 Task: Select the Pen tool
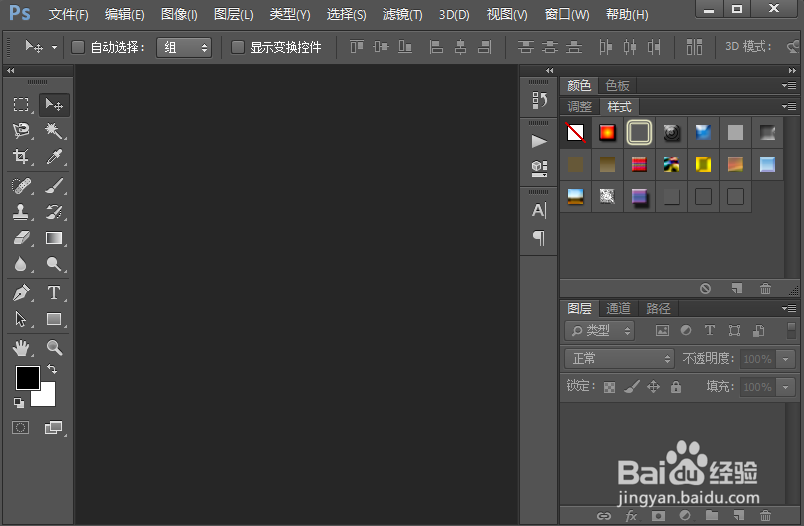(21, 292)
